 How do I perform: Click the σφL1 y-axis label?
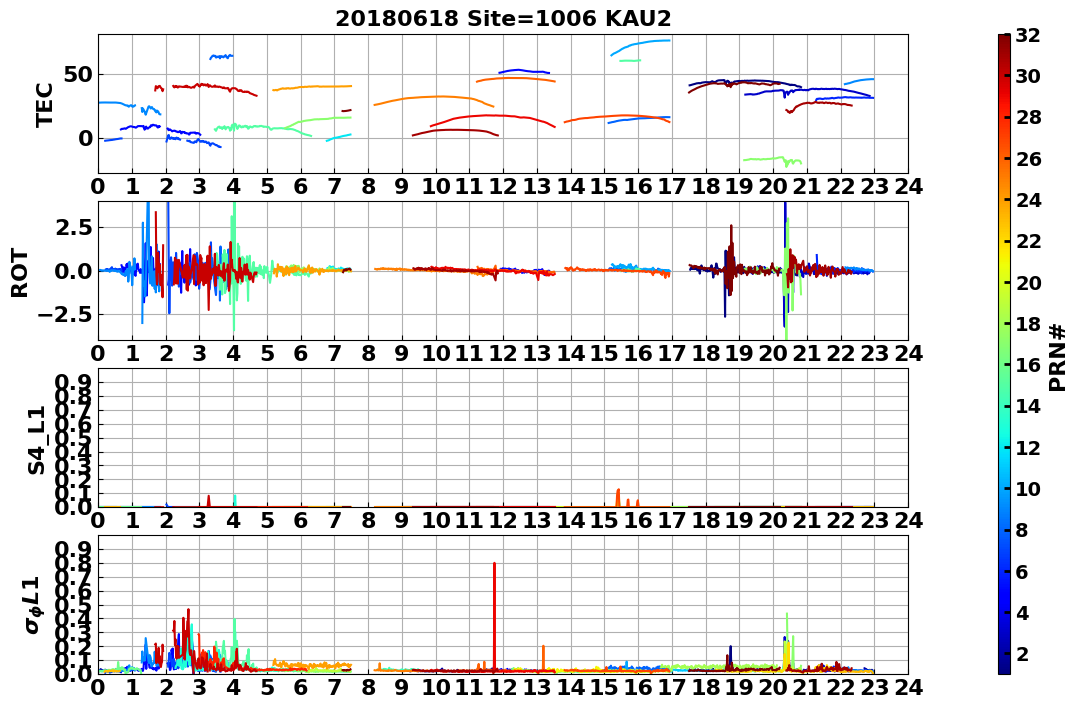click(x=34, y=605)
